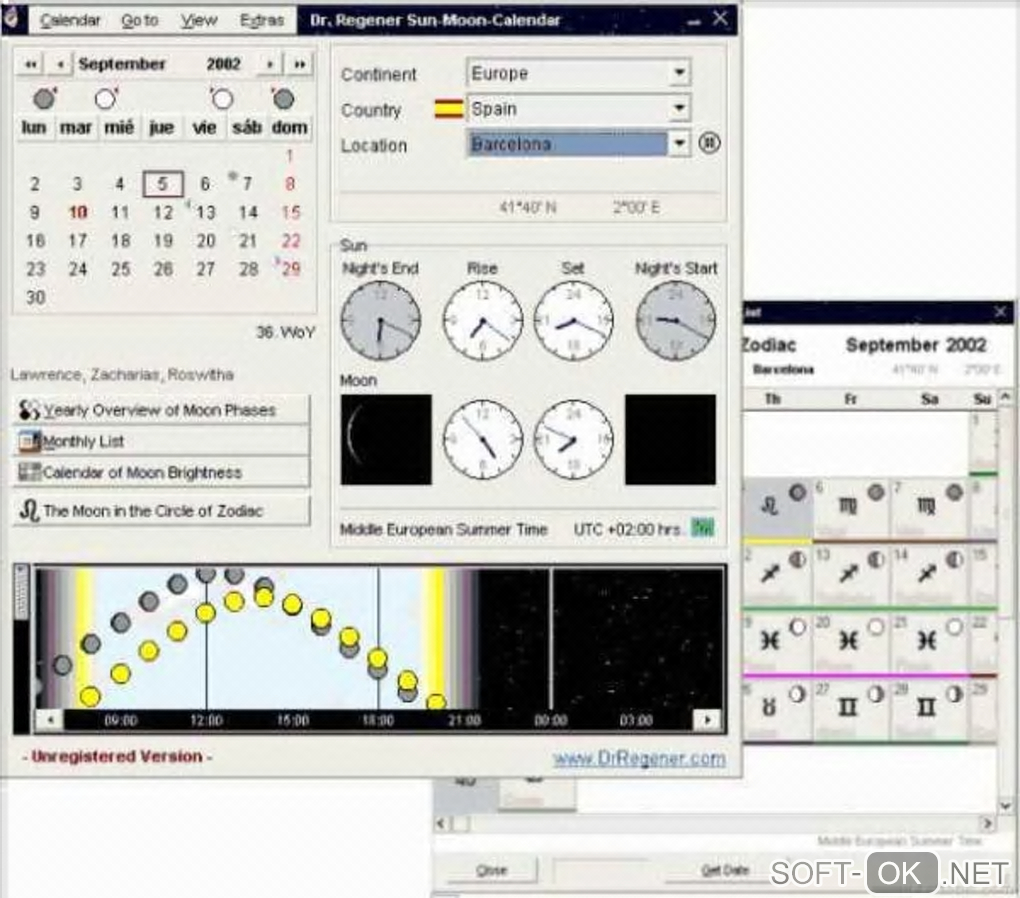The image size is (1020, 898).
Task: Click the Moon rise clock
Action: (x=483, y=439)
